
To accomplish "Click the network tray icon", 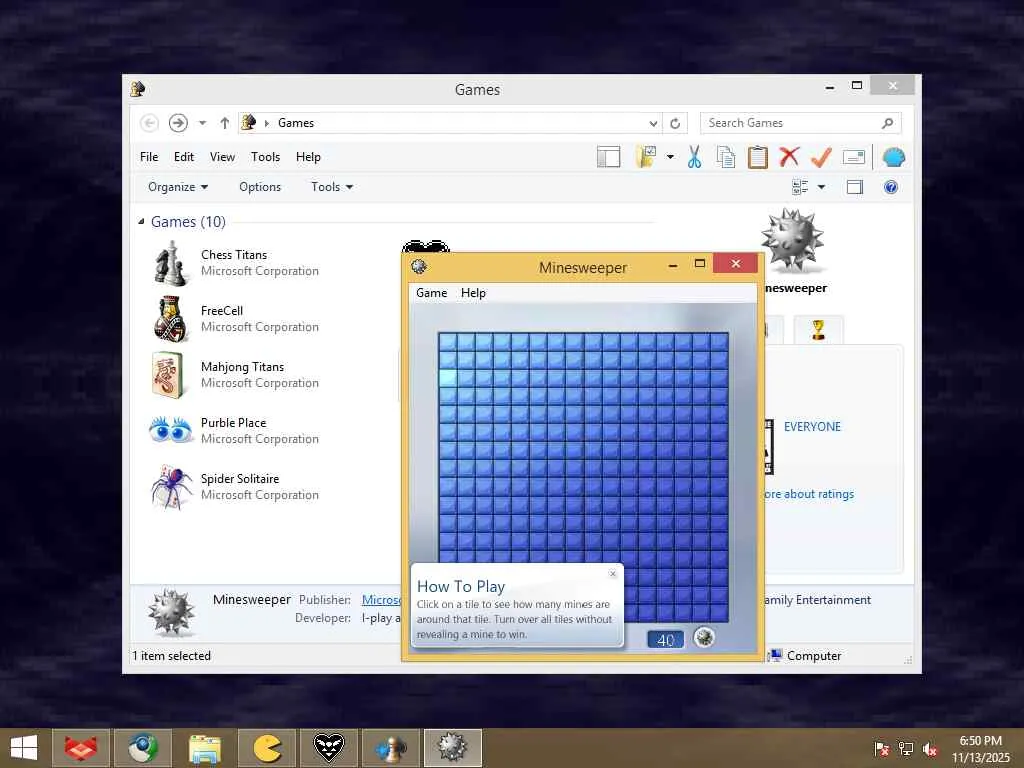I will pyautogui.click(x=906, y=748).
